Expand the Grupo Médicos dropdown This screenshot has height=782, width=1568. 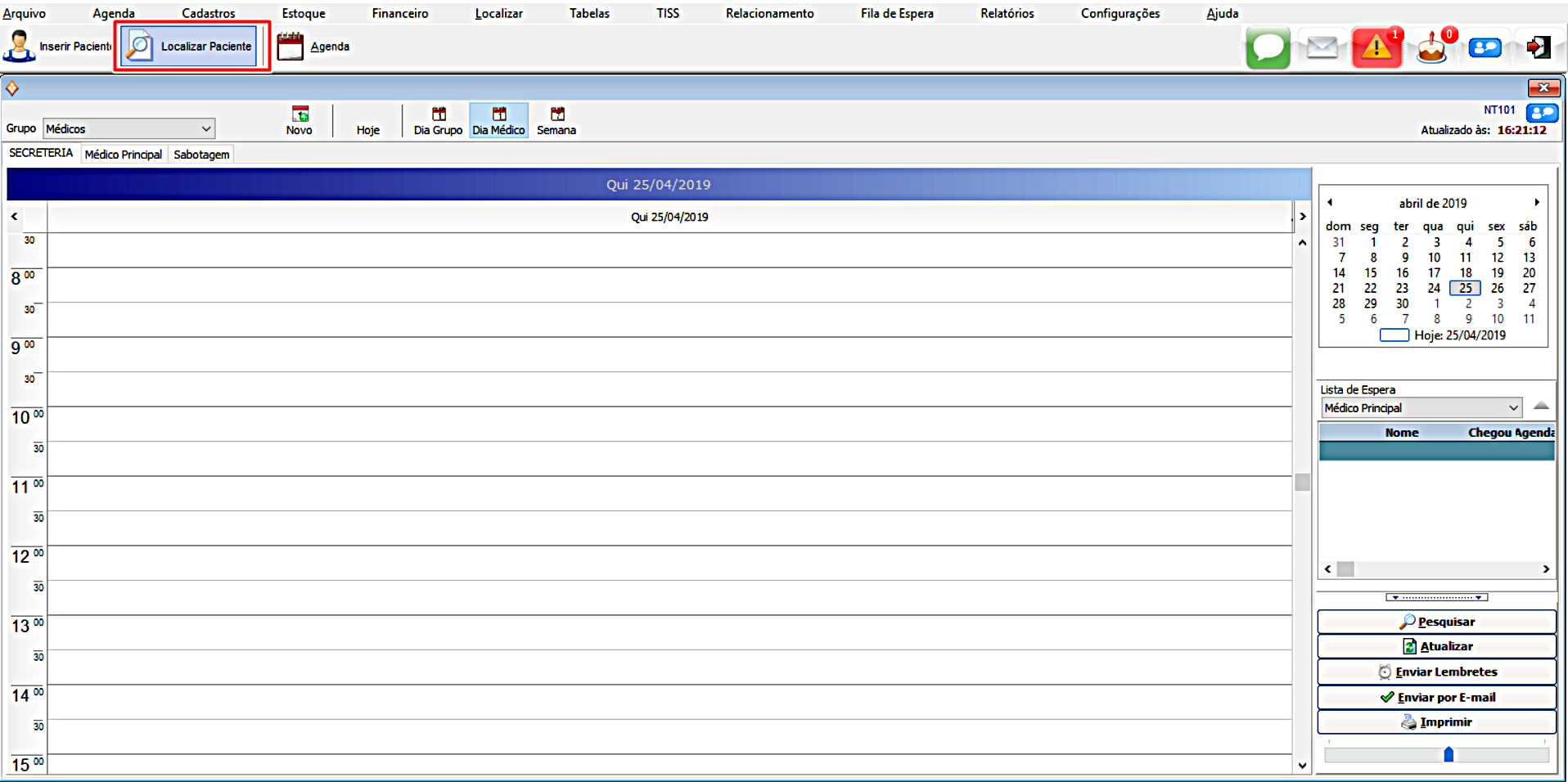coord(206,128)
